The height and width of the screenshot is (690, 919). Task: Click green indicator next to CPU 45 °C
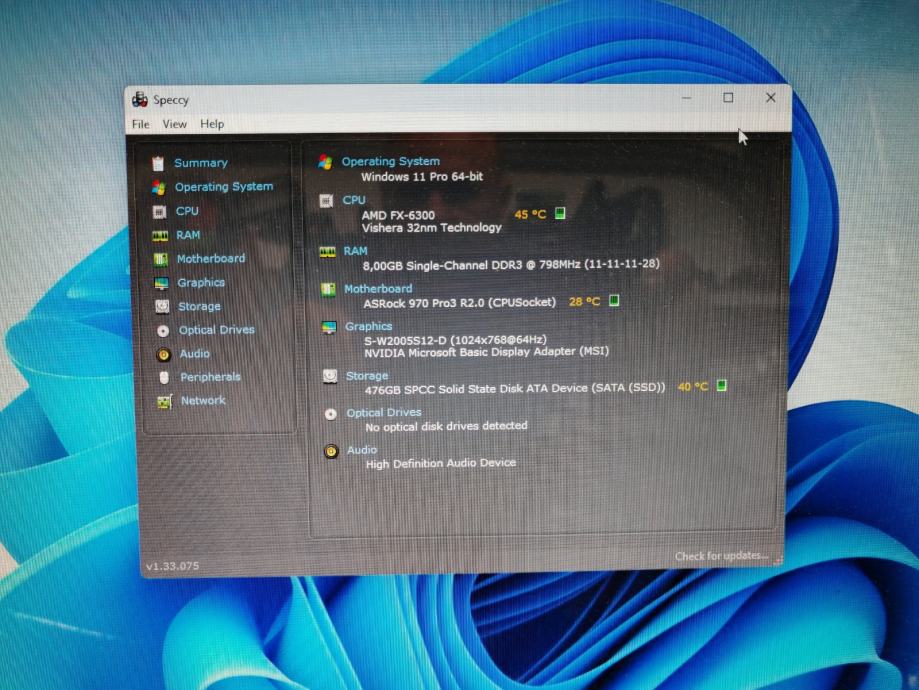click(x=560, y=213)
